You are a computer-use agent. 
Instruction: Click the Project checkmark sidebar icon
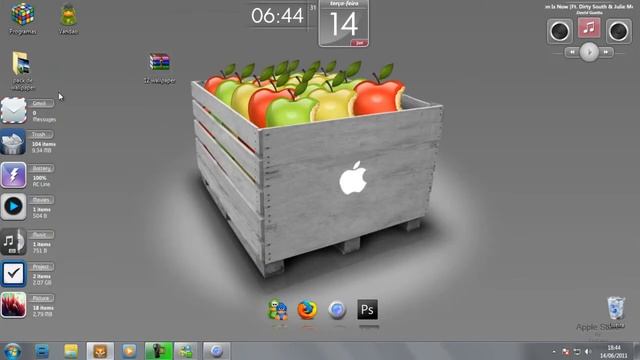click(x=13, y=273)
